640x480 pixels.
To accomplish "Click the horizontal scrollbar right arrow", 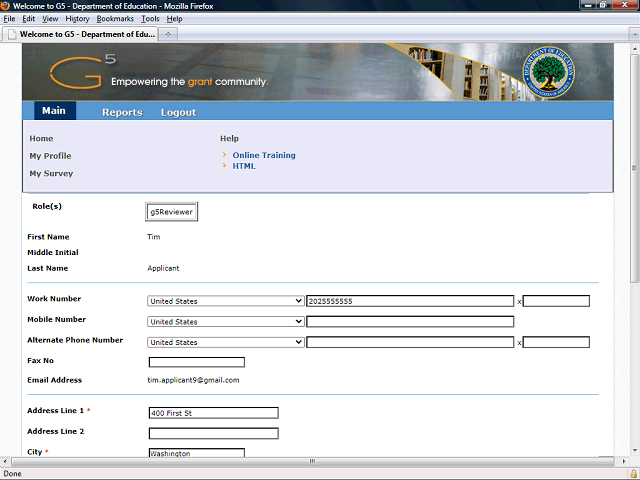I will coord(622,461).
